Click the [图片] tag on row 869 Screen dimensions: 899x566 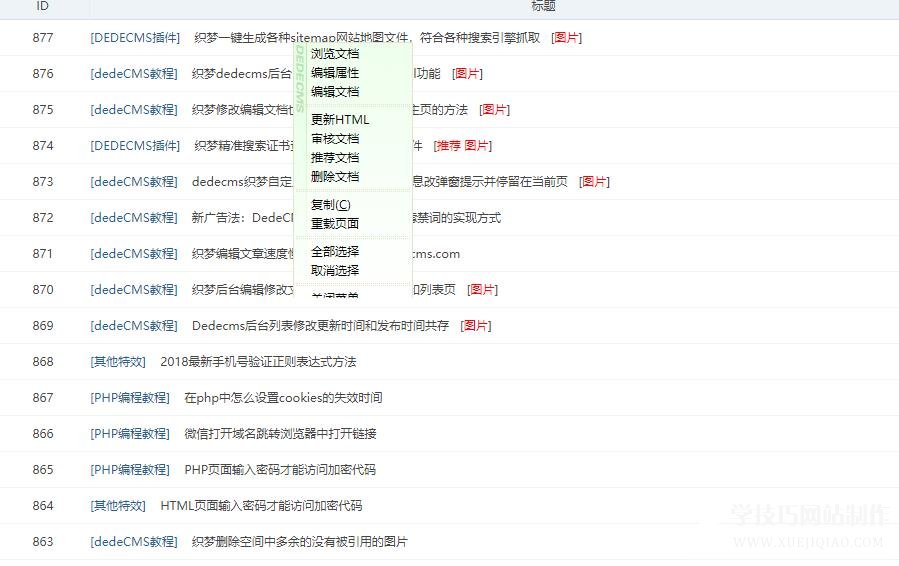pos(476,326)
